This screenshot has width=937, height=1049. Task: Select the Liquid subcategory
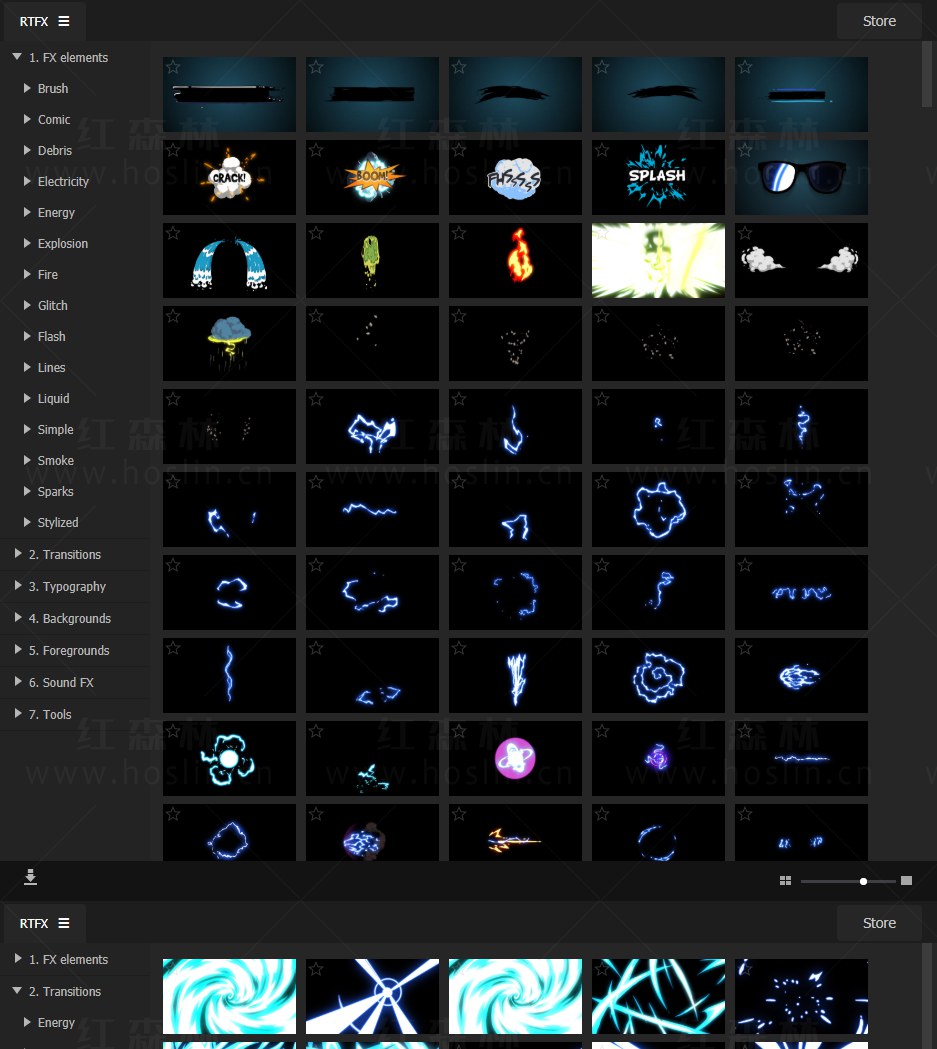click(x=54, y=399)
